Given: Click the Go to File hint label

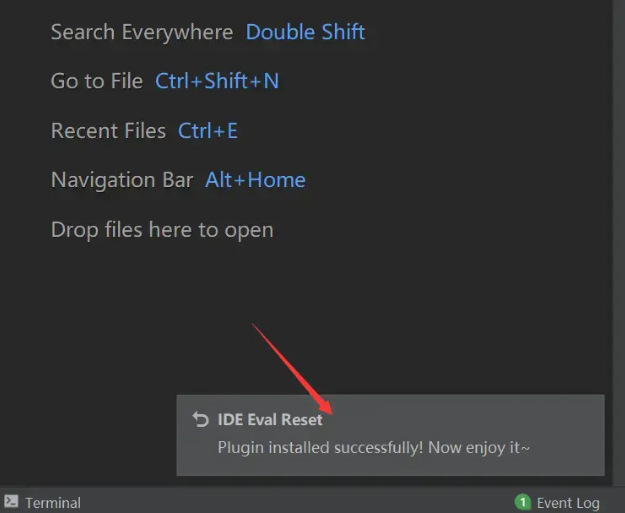Looking at the screenshot, I should 97,81.
